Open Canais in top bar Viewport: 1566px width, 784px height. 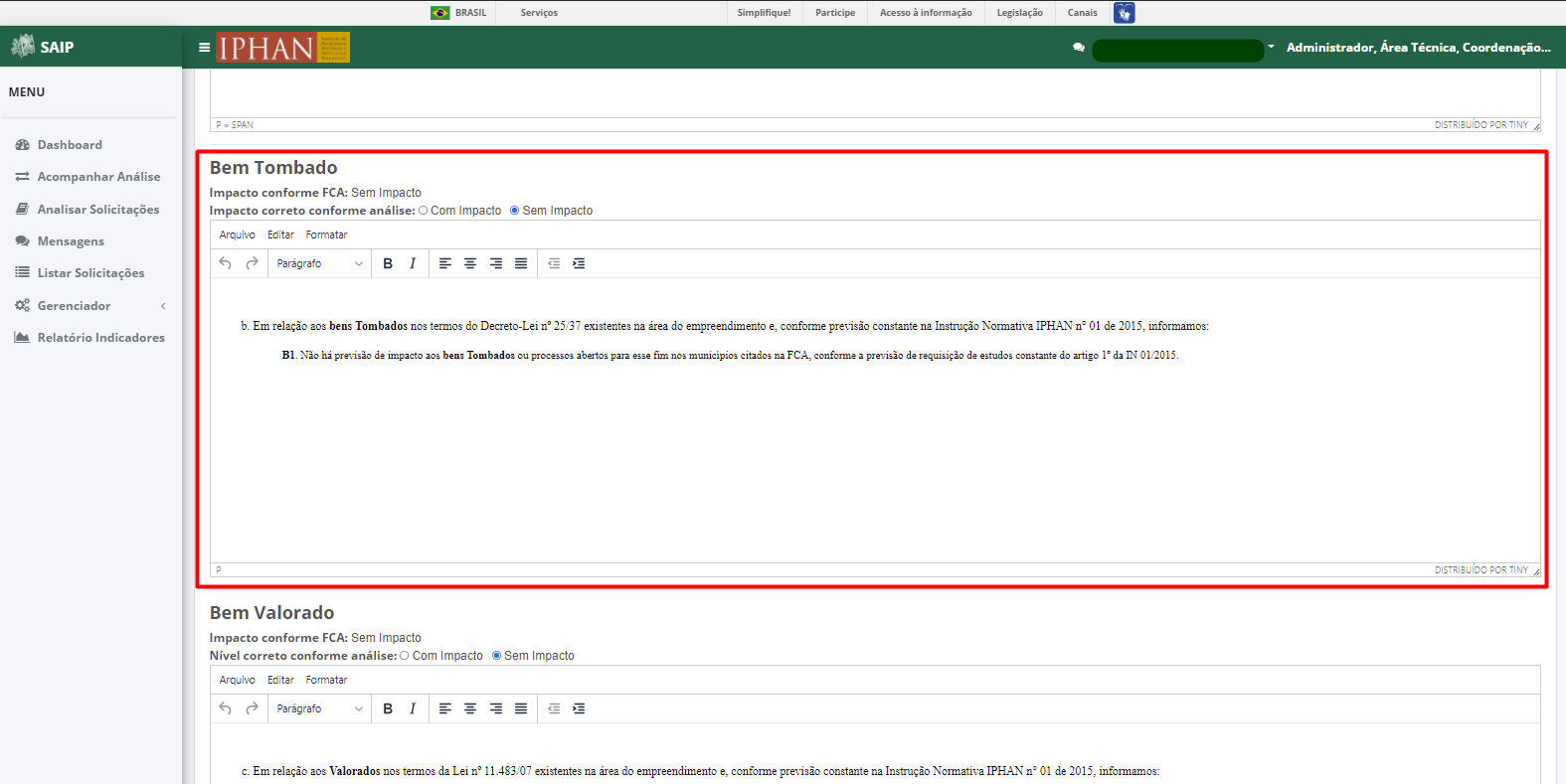1083,13
